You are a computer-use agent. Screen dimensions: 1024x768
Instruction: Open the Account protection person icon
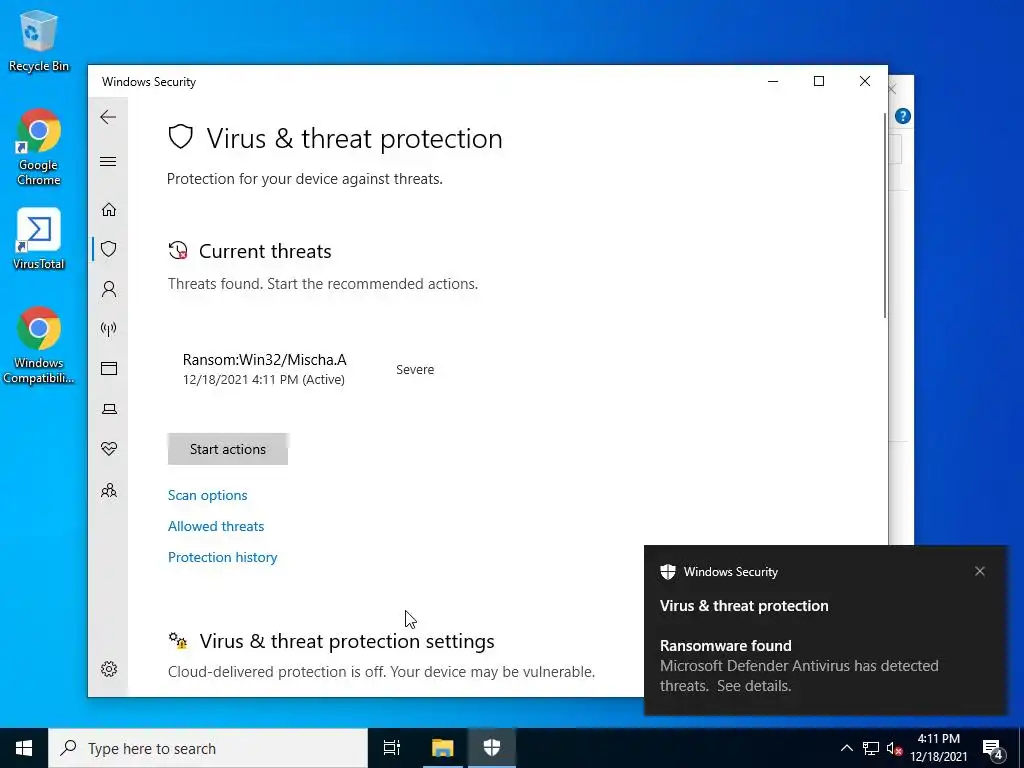(109, 289)
